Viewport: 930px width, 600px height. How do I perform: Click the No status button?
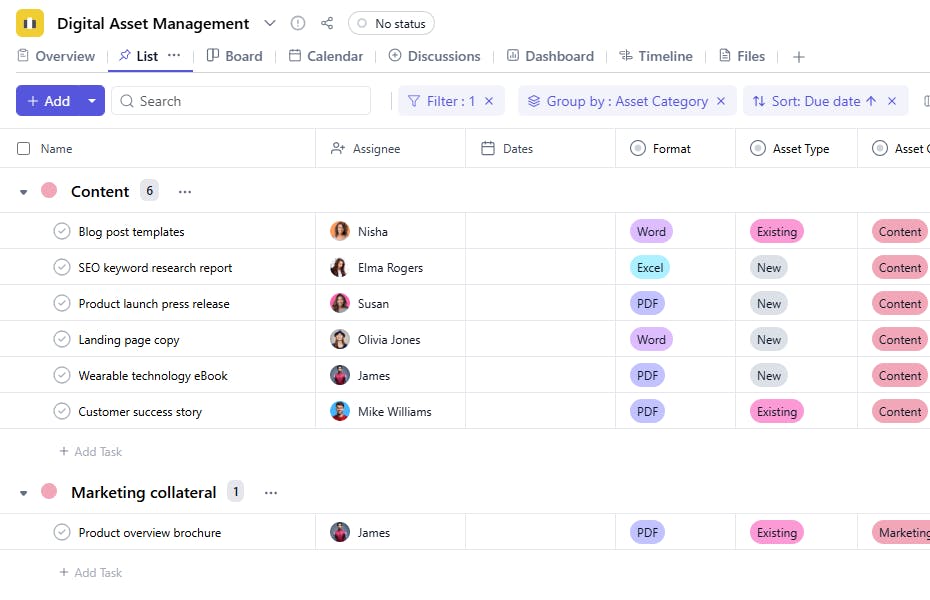[391, 23]
